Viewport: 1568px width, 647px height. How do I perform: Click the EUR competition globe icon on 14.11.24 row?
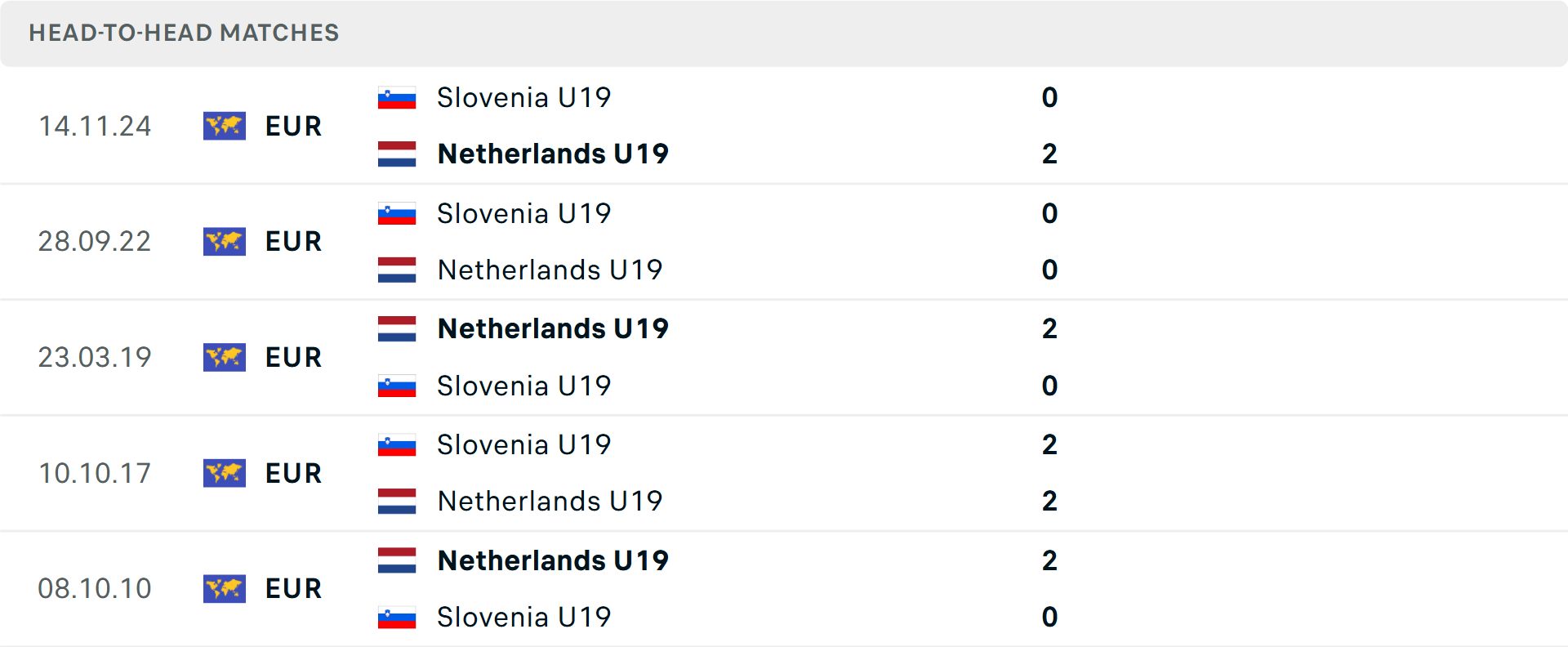pyautogui.click(x=224, y=126)
